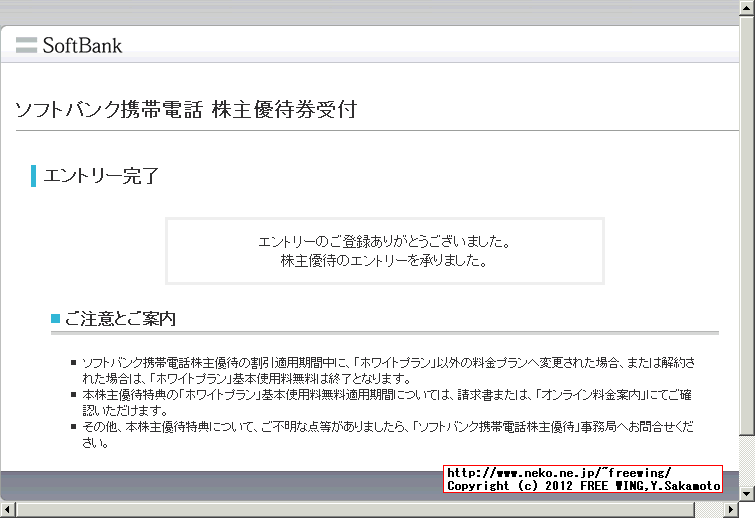Click the ご注意とご案内 section heading

point(120,319)
